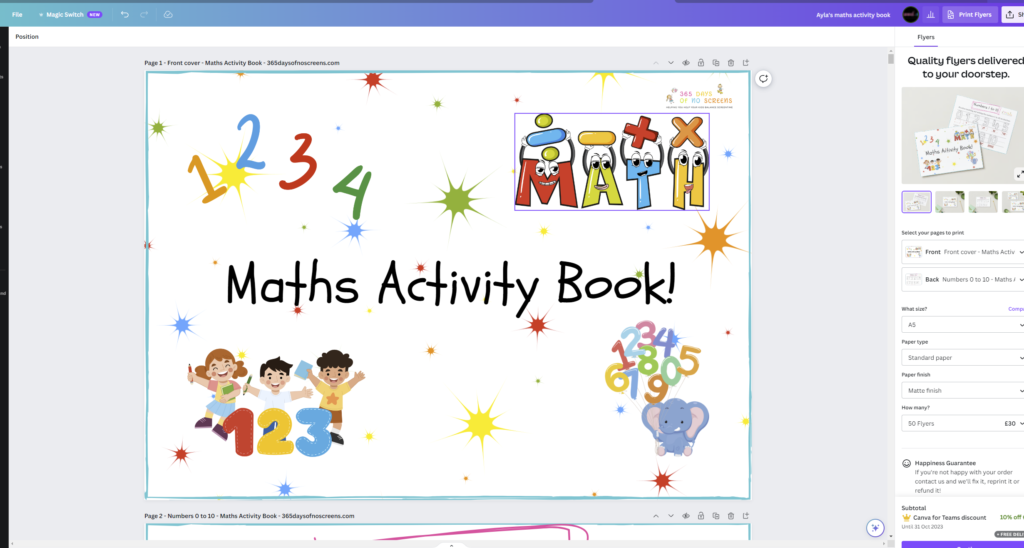Image resolution: width=1024 pixels, height=548 pixels.
Task: Hide Page 1 with the eye icon
Action: click(686, 63)
